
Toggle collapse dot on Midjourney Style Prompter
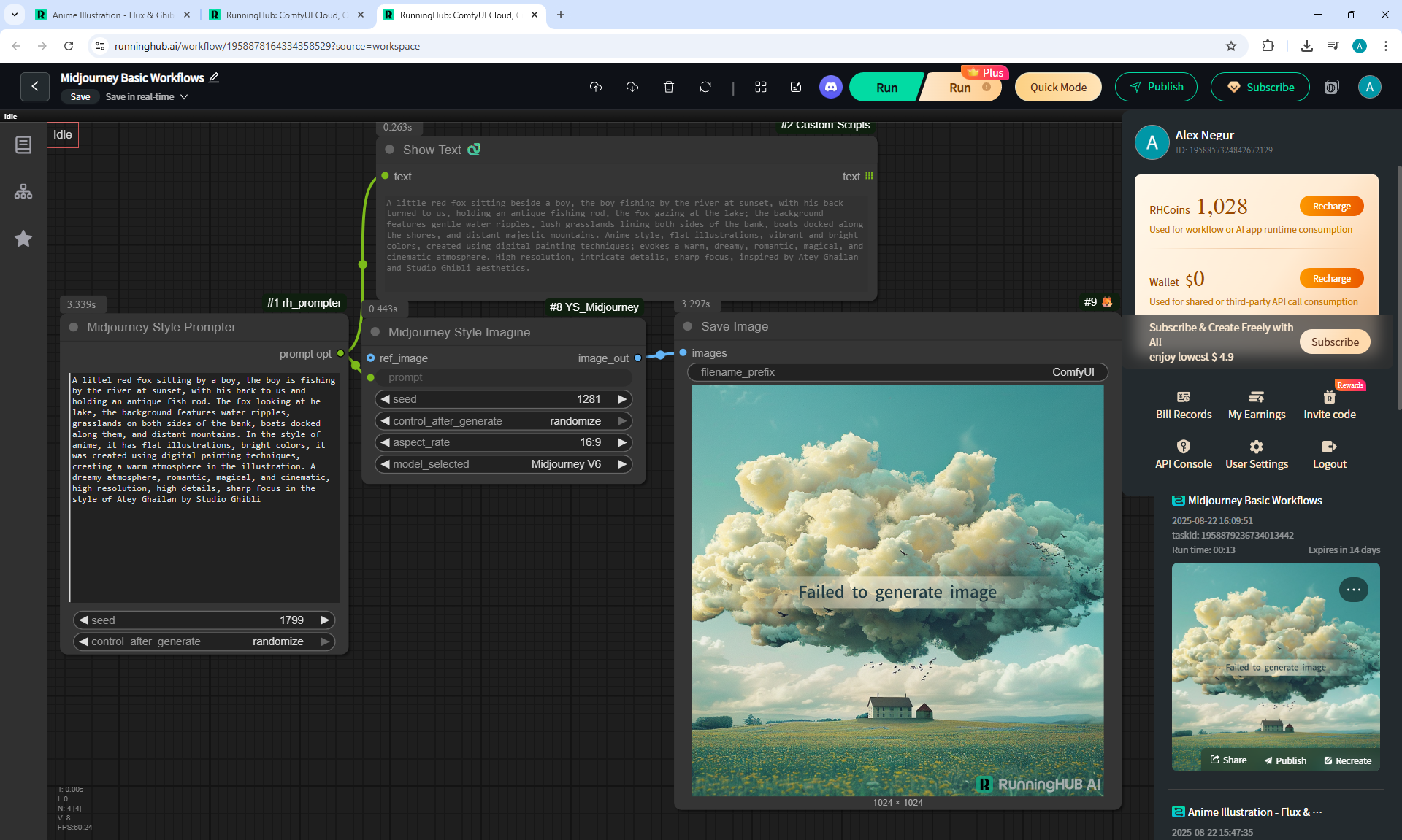pyautogui.click(x=74, y=327)
